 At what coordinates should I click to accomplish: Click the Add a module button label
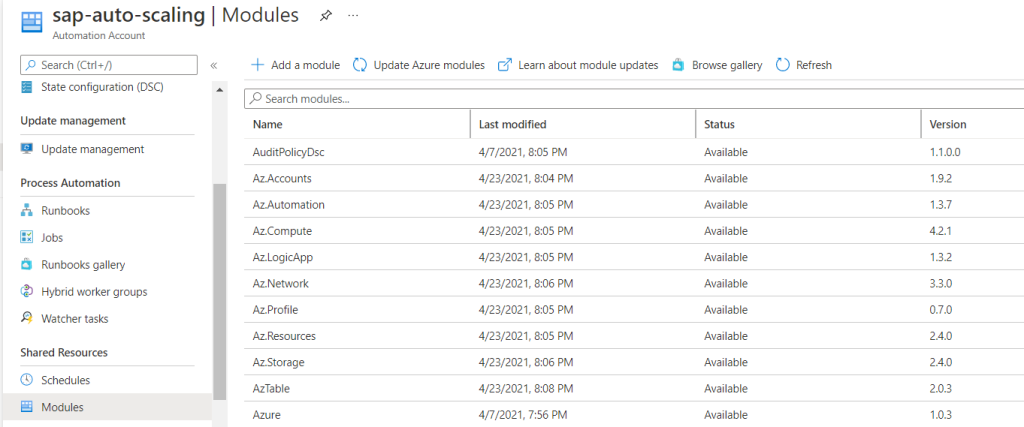click(x=306, y=65)
